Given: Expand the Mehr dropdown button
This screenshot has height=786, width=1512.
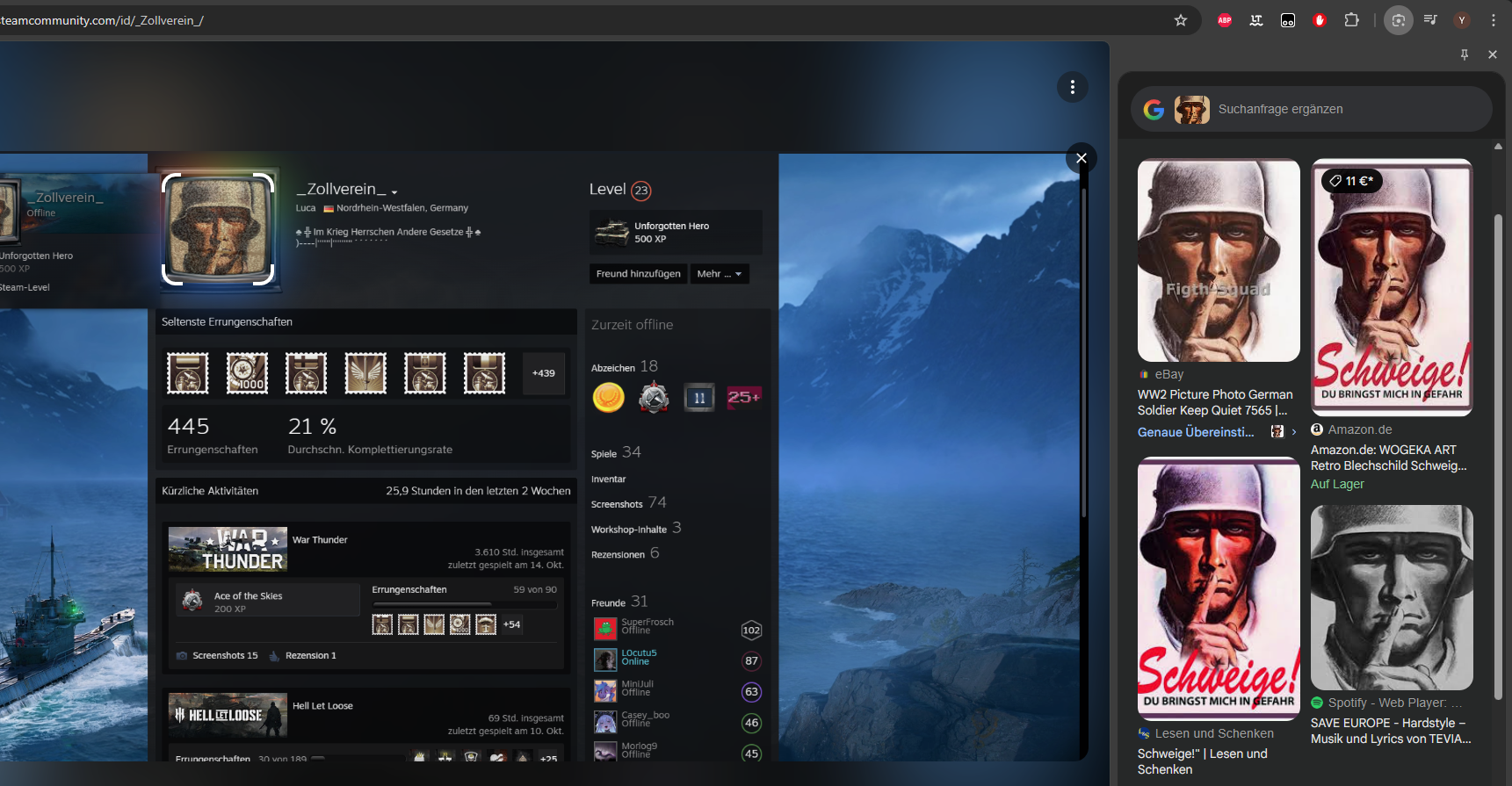Looking at the screenshot, I should coord(719,274).
